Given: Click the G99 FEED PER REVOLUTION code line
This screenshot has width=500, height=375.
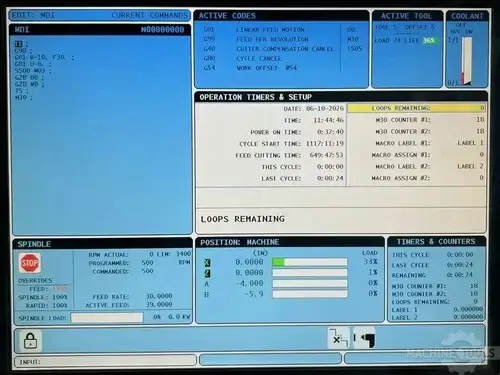Looking at the screenshot, I should pos(256,39).
